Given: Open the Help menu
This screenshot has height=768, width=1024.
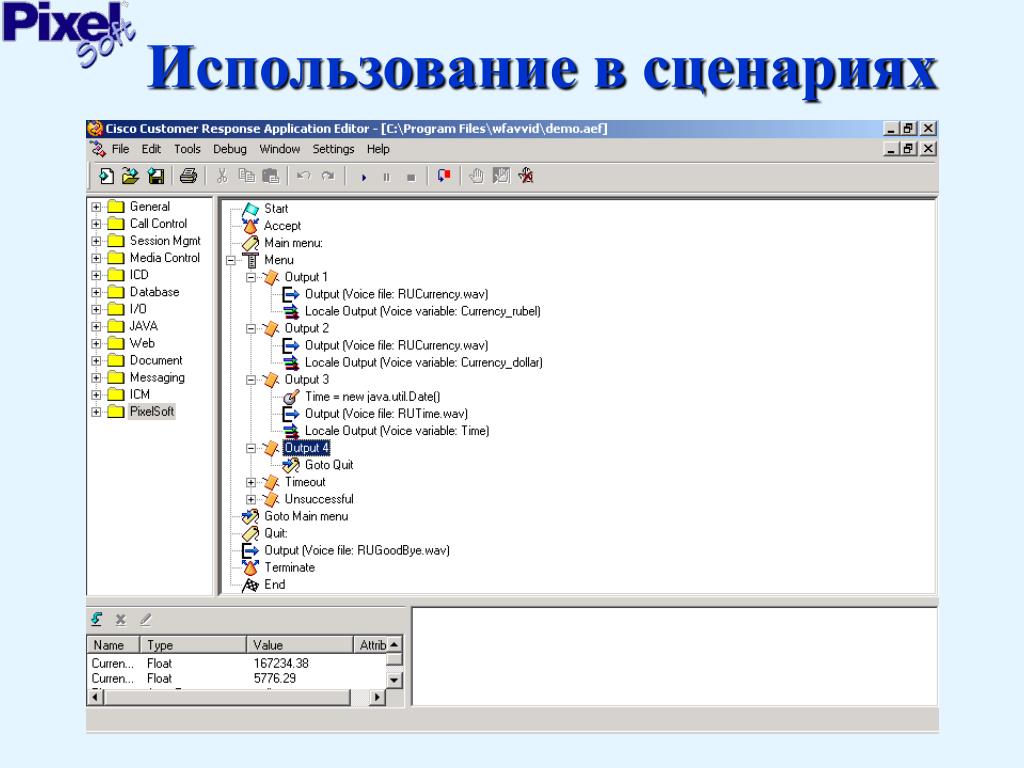Looking at the screenshot, I should point(378,149).
